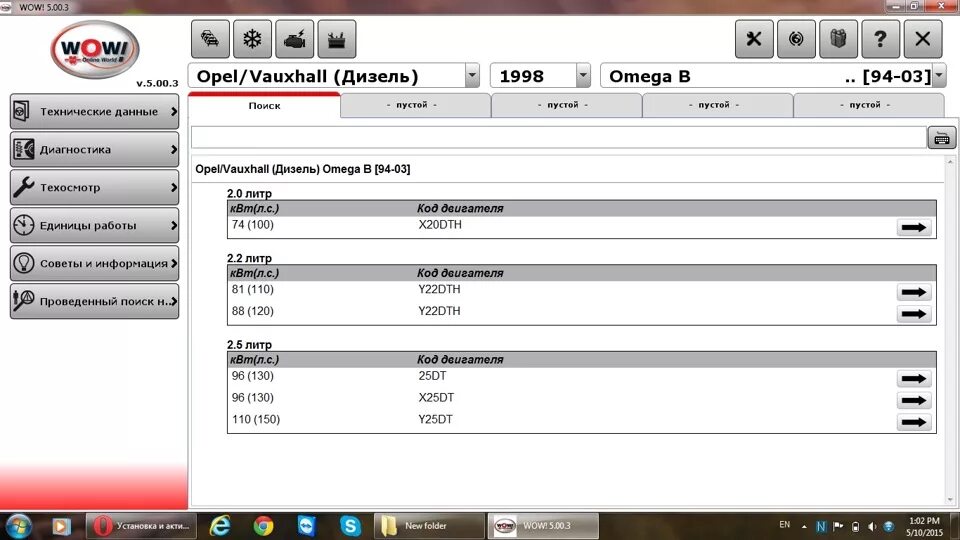Click the 2.5 литр heading
Screen dimensions: 960x540
coord(249,345)
